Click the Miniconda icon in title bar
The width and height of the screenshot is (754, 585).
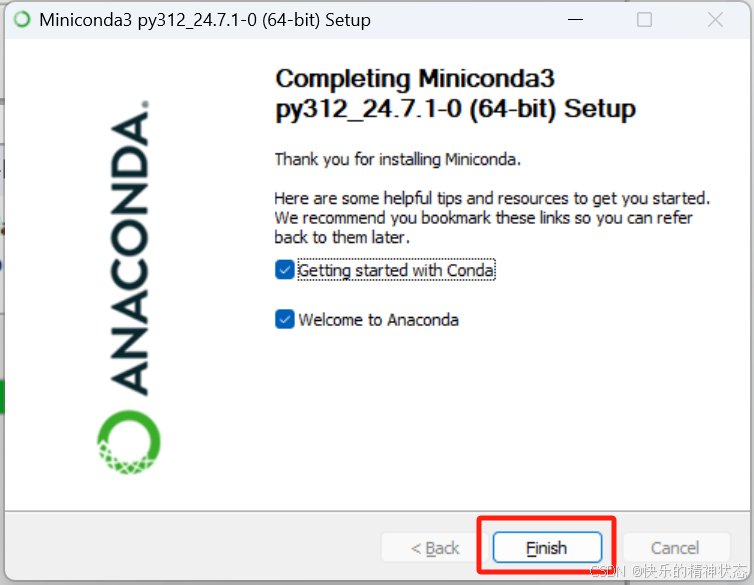point(22,20)
